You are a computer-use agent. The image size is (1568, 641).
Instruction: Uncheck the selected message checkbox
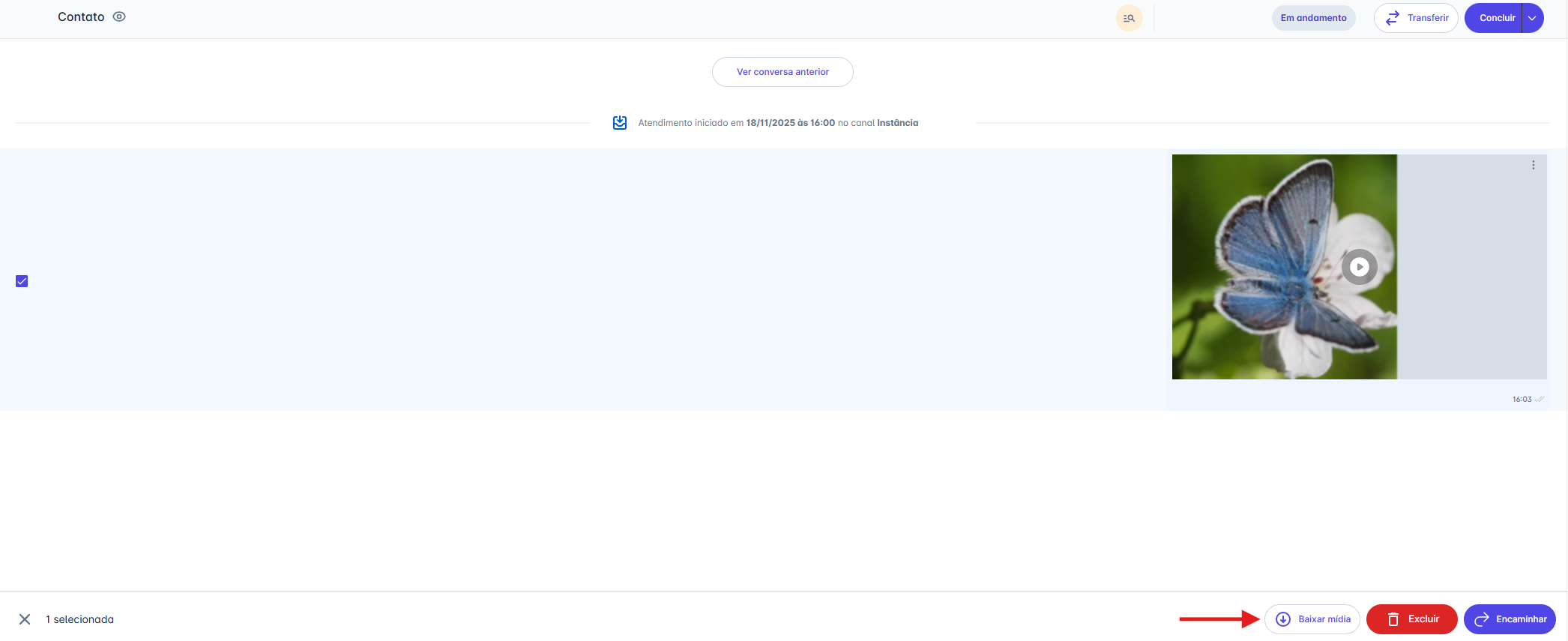(x=22, y=281)
